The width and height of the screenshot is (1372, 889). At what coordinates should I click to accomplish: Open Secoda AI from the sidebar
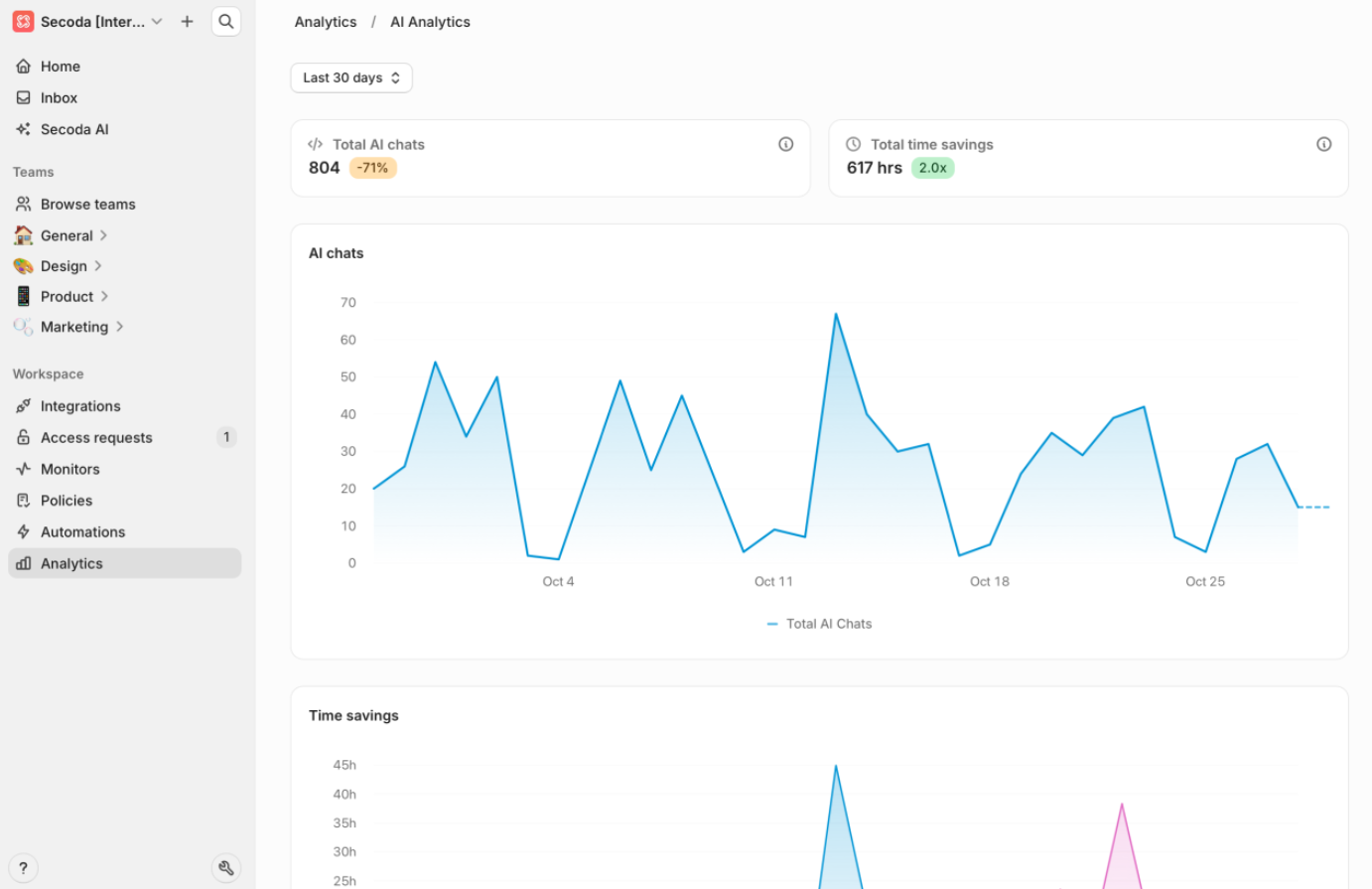(74, 129)
